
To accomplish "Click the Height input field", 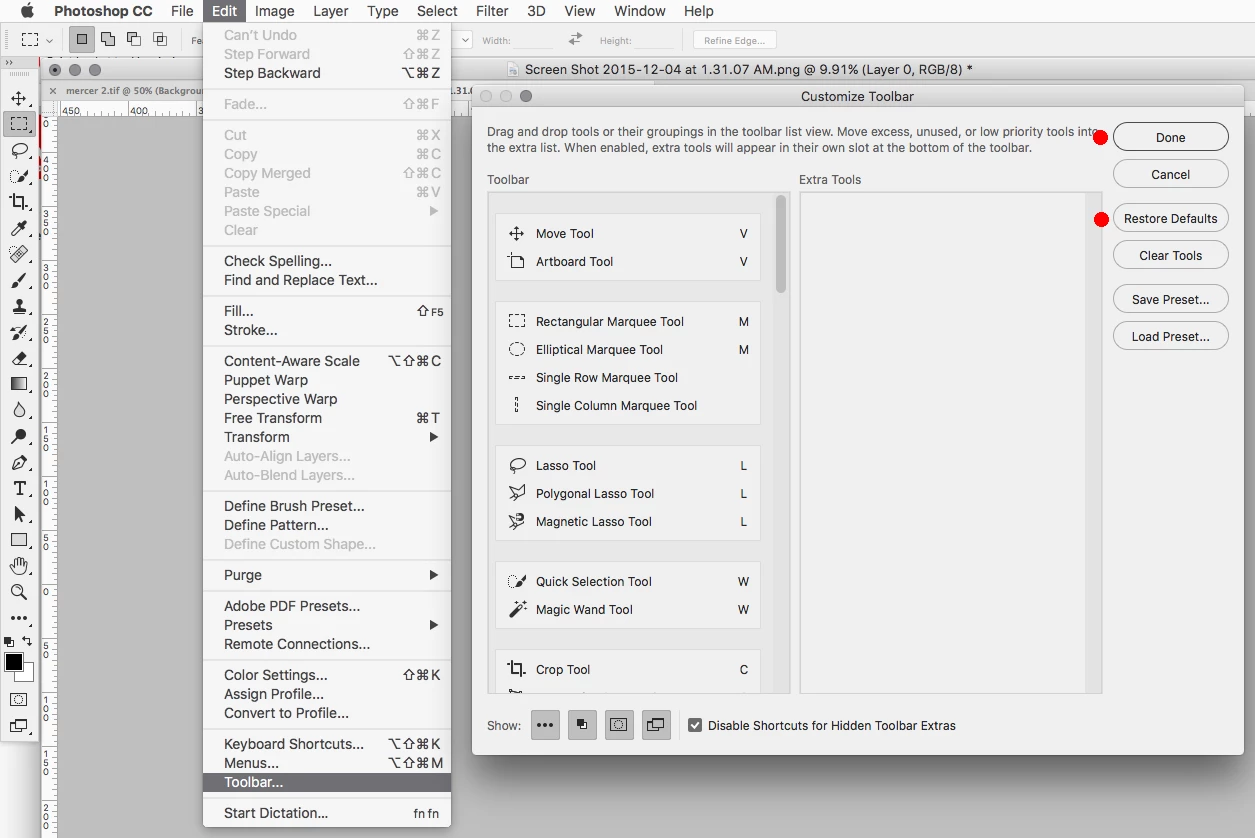I will click(x=654, y=40).
